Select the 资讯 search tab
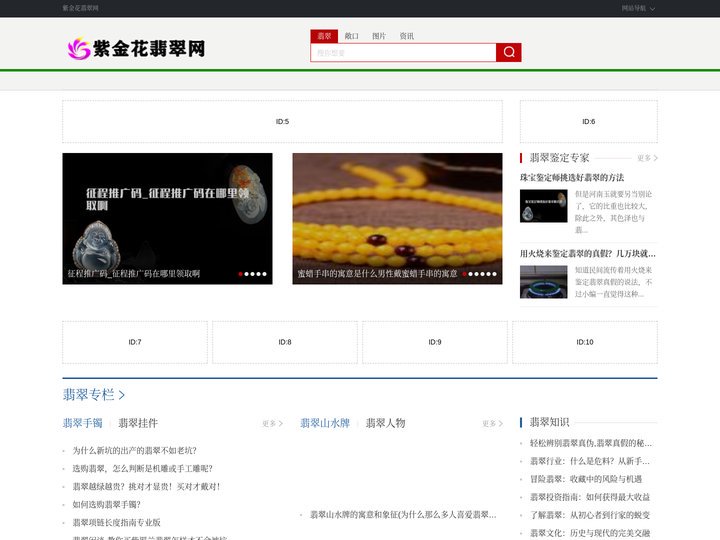Viewport: 720px width, 540px height. 406,36
